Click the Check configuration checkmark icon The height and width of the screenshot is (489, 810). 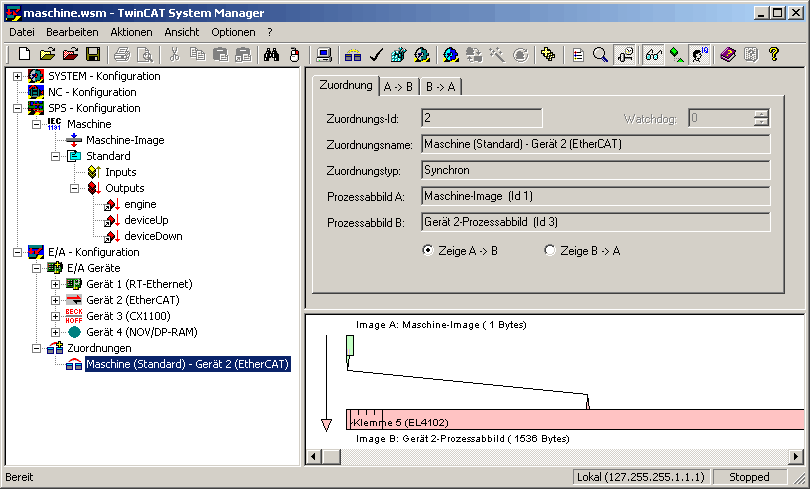tap(376, 54)
